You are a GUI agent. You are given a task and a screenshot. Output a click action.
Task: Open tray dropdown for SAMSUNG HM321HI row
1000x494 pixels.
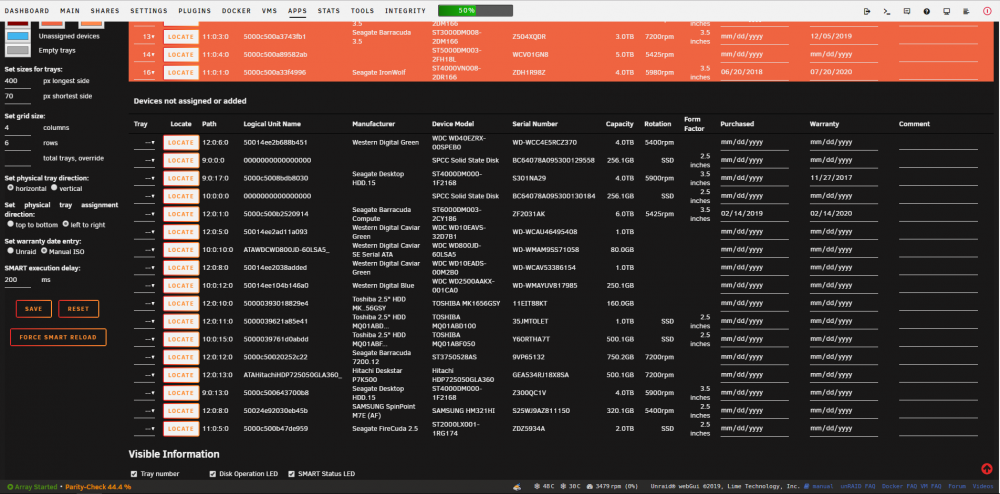tap(145, 410)
